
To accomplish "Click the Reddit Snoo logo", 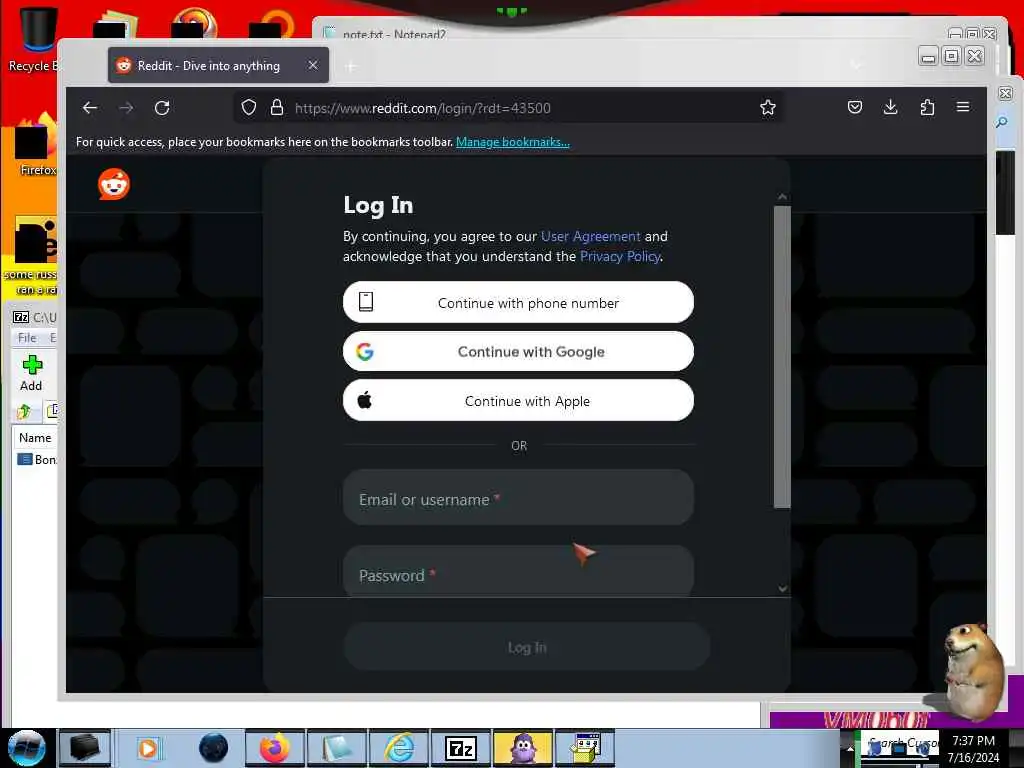I will tap(114, 184).
